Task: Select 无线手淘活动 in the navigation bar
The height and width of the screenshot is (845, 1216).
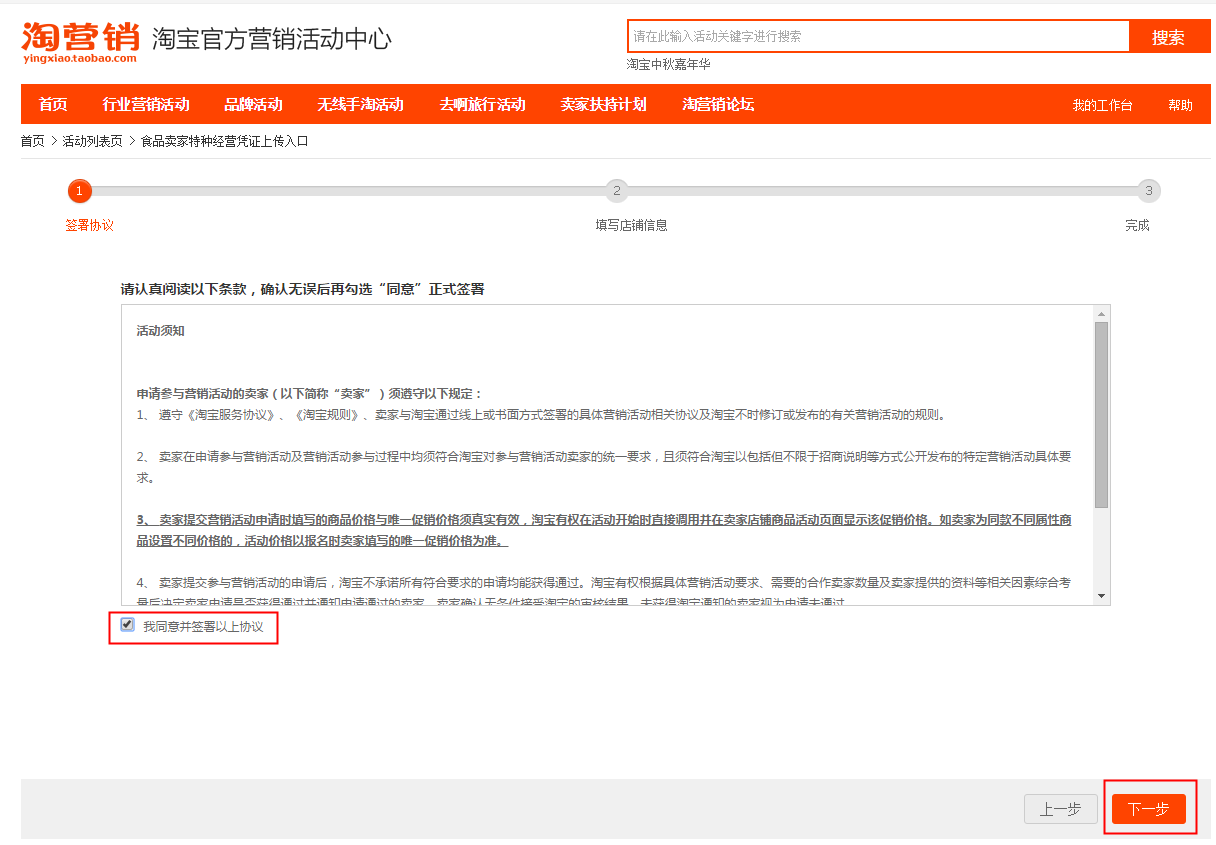Action: pos(361,104)
